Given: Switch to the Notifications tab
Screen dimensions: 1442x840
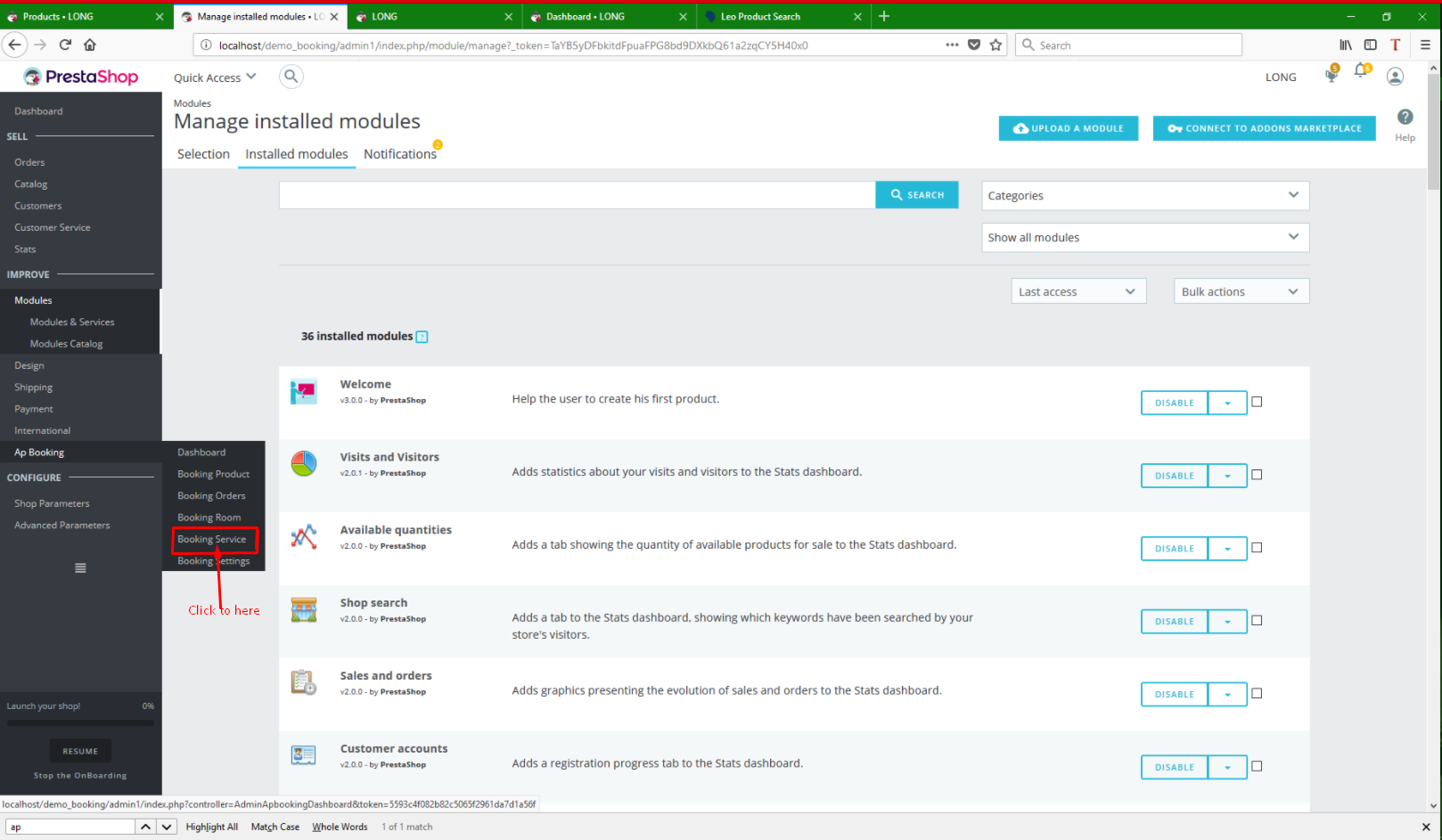Looking at the screenshot, I should [x=400, y=154].
